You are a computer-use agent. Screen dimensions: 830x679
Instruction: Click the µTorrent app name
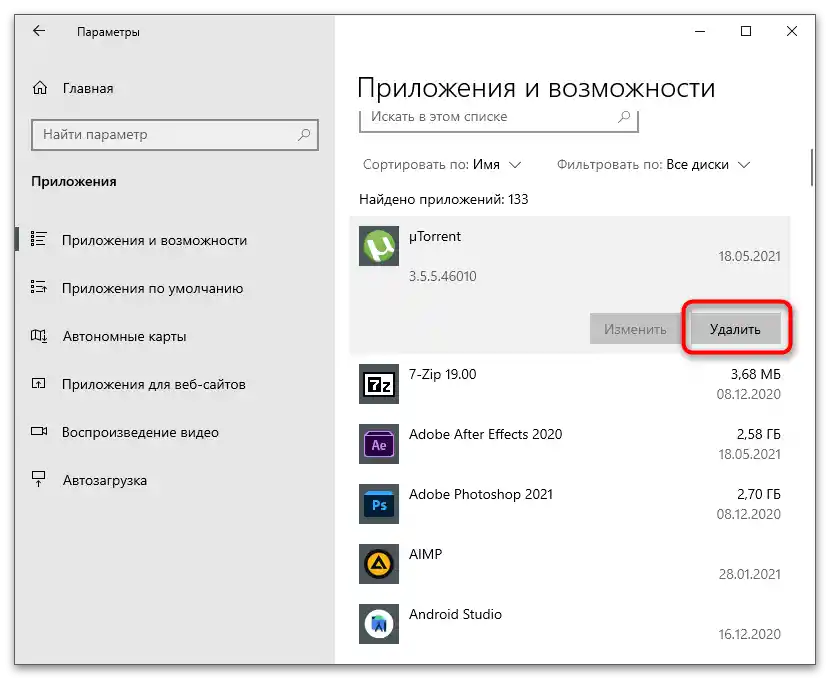point(435,237)
